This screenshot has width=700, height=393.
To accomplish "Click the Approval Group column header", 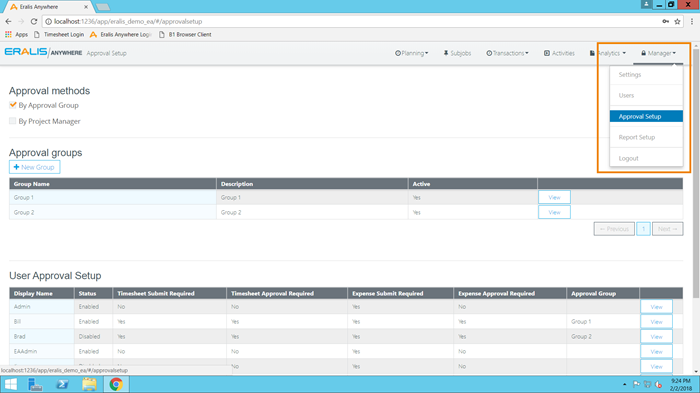I will [x=603, y=293].
